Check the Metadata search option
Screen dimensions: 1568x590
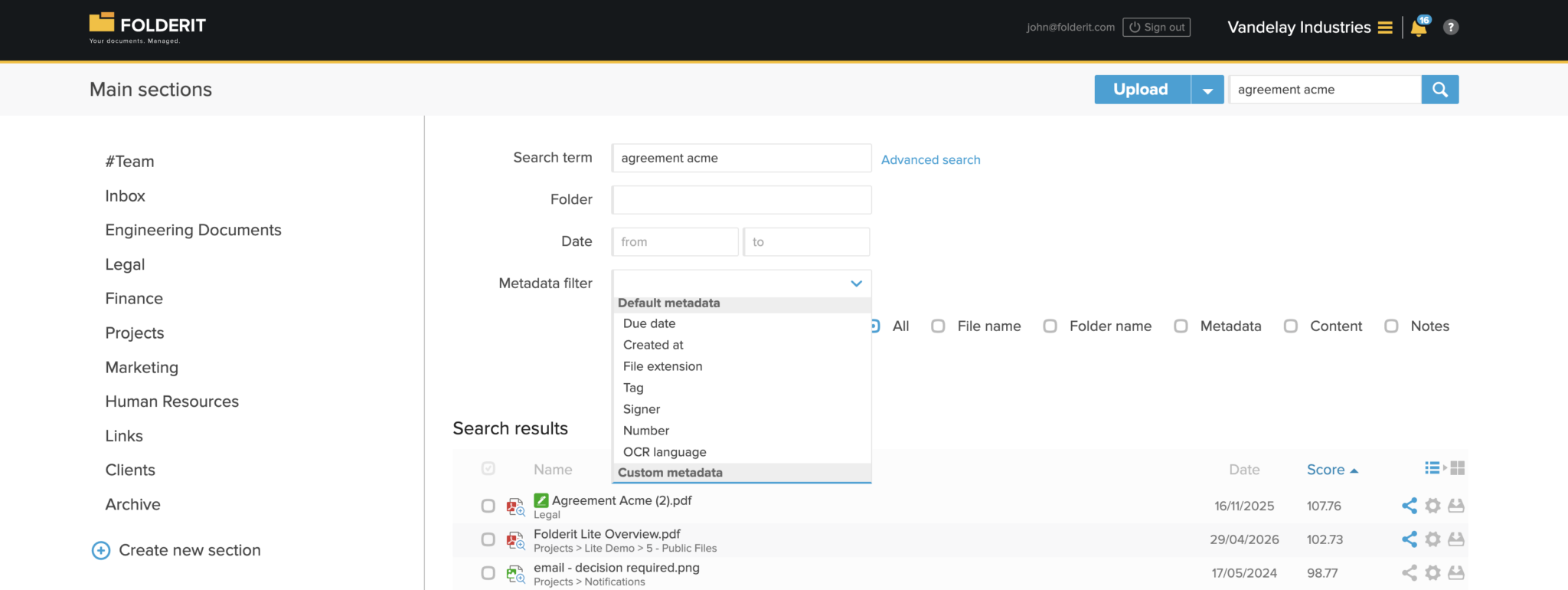click(x=1181, y=326)
